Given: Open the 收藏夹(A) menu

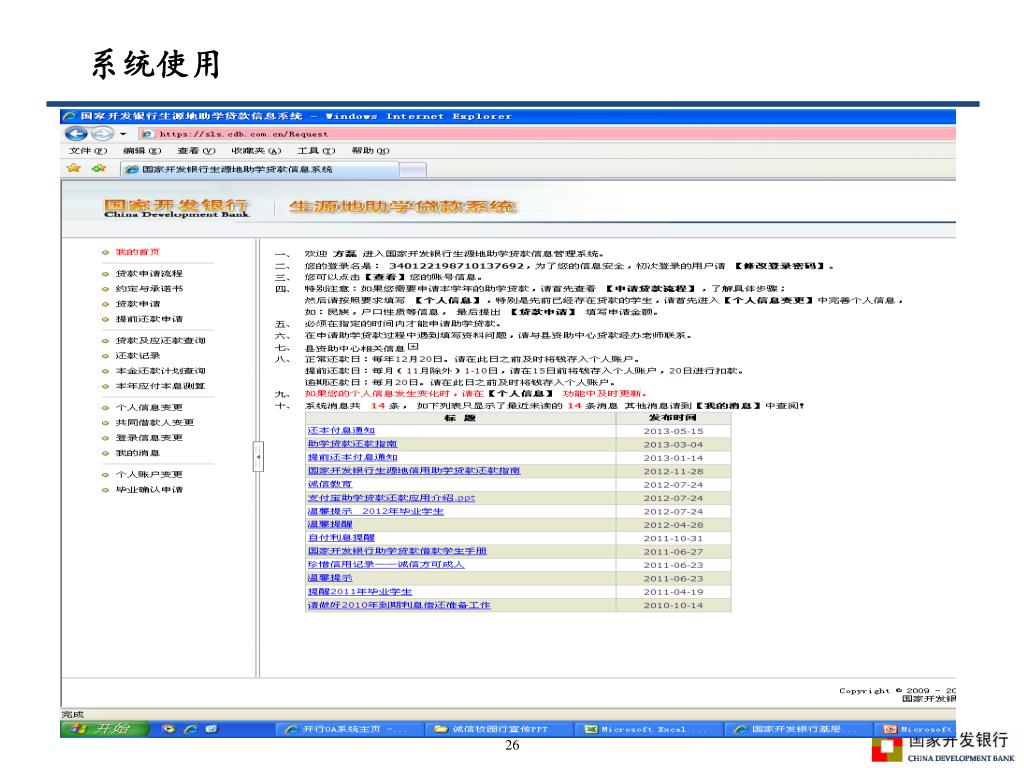Looking at the screenshot, I should coord(256,151).
